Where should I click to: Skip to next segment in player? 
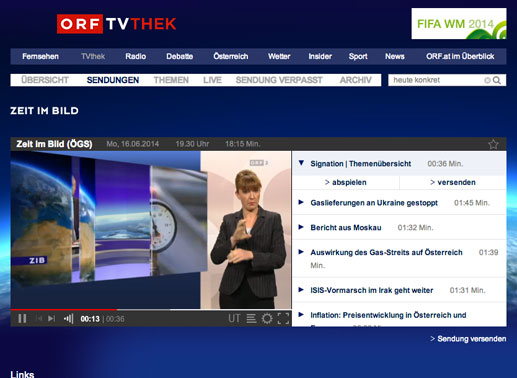tap(51, 319)
